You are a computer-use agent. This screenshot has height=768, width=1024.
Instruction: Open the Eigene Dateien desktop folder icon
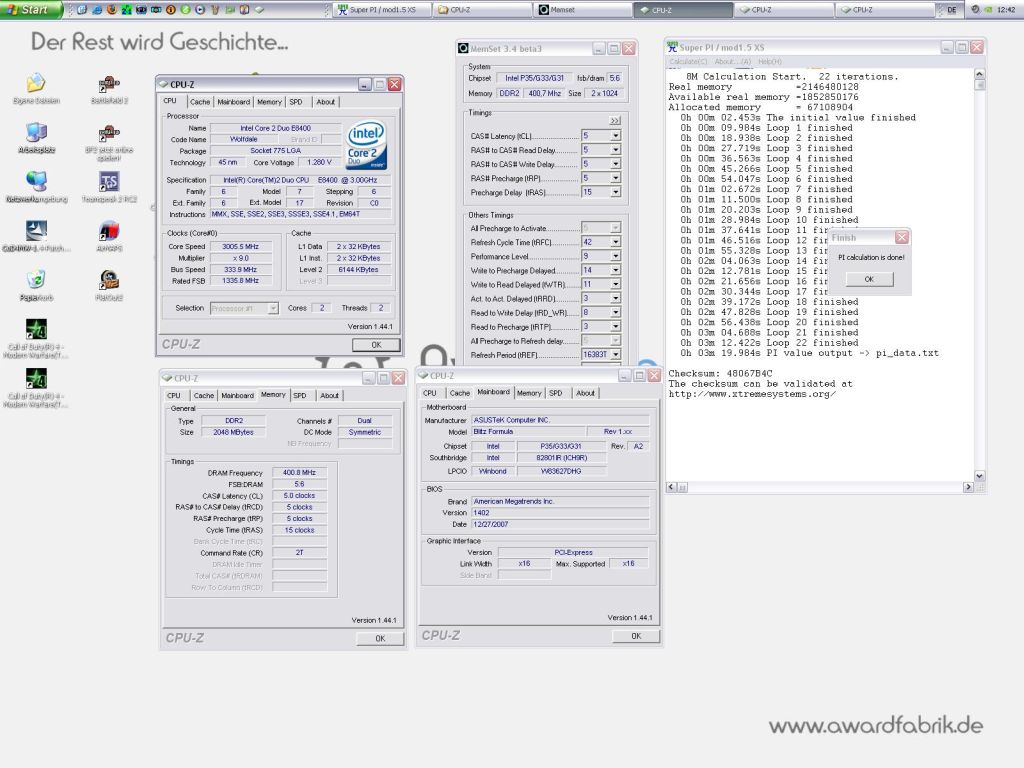coord(37,83)
